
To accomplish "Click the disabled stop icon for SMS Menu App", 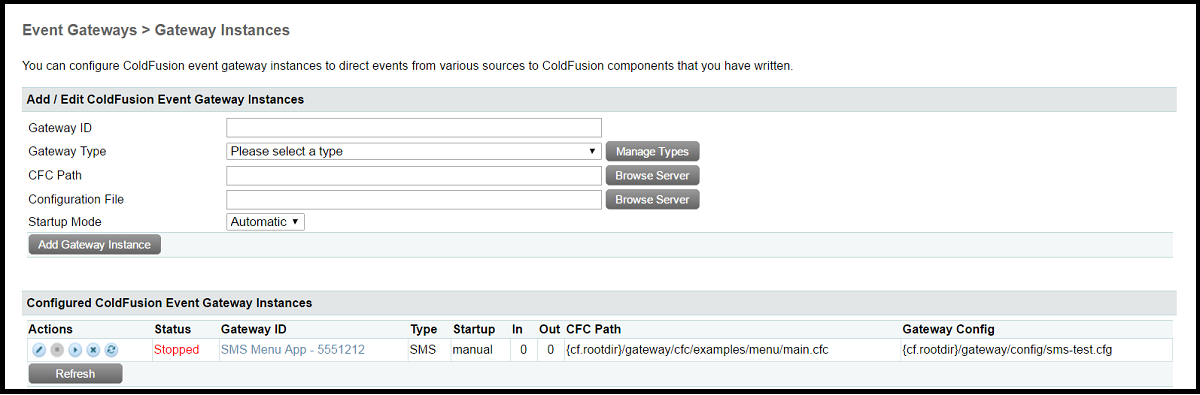I will pyautogui.click(x=57, y=350).
